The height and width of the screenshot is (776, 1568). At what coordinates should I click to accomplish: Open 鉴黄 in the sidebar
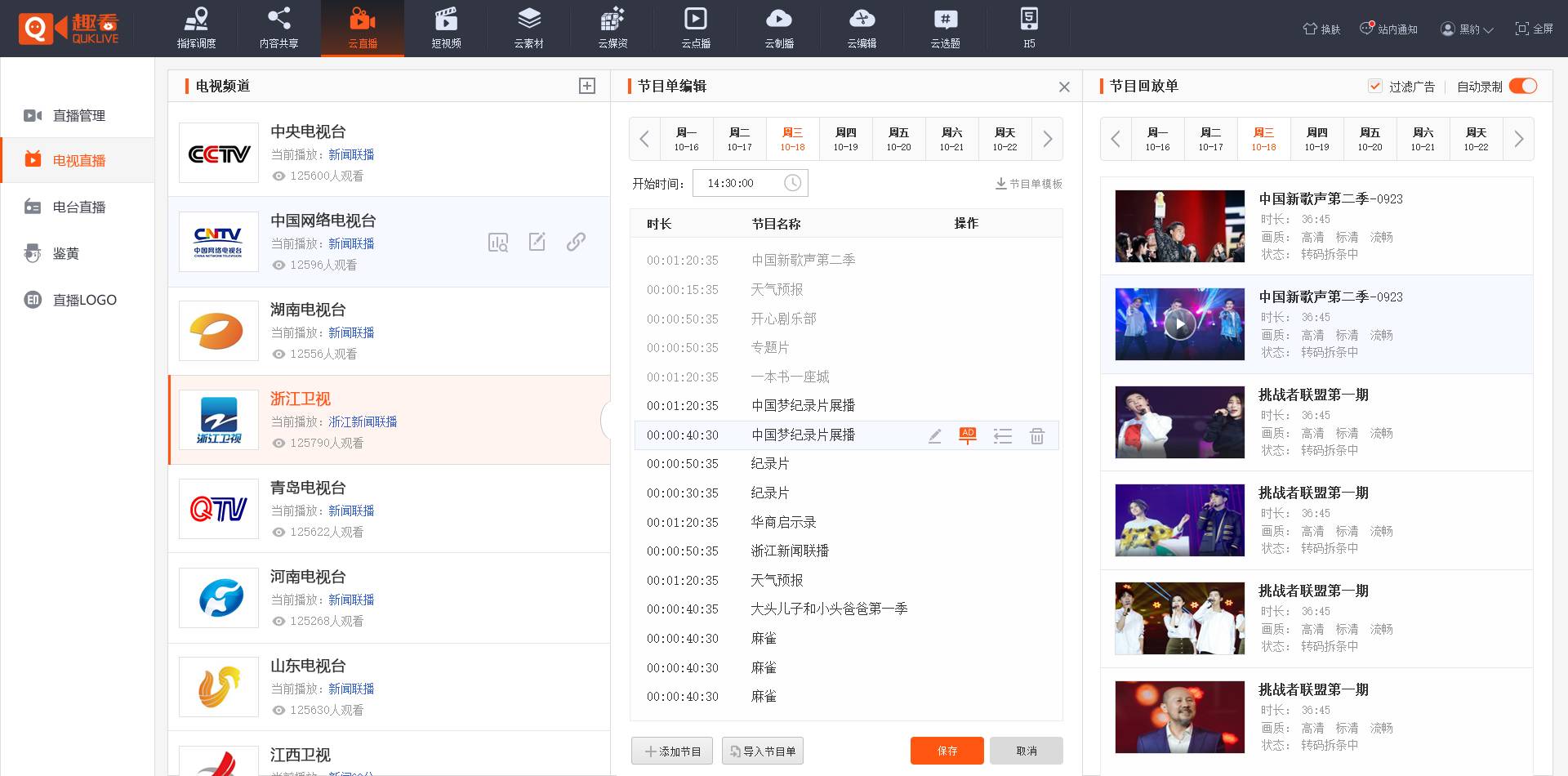78,254
